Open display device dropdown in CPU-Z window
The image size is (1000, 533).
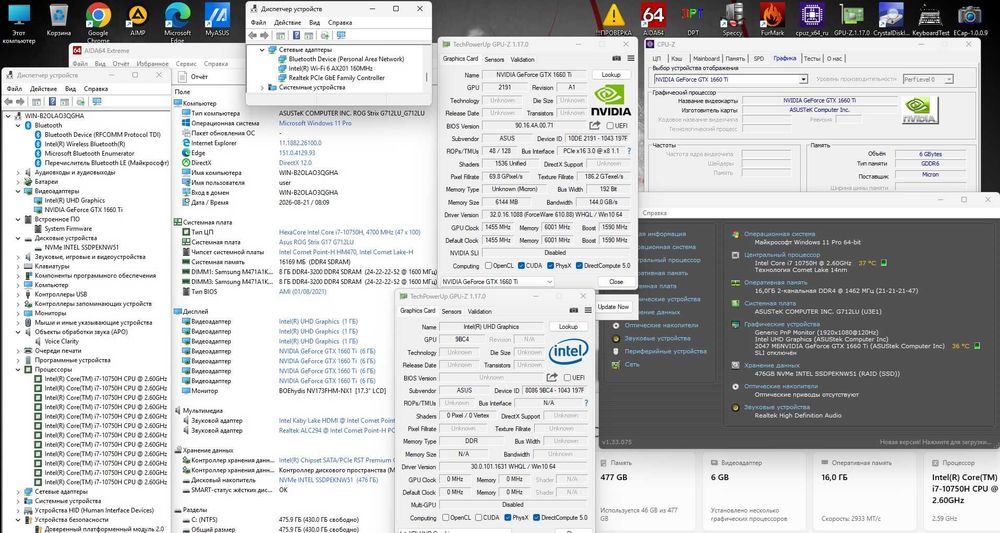click(x=731, y=79)
